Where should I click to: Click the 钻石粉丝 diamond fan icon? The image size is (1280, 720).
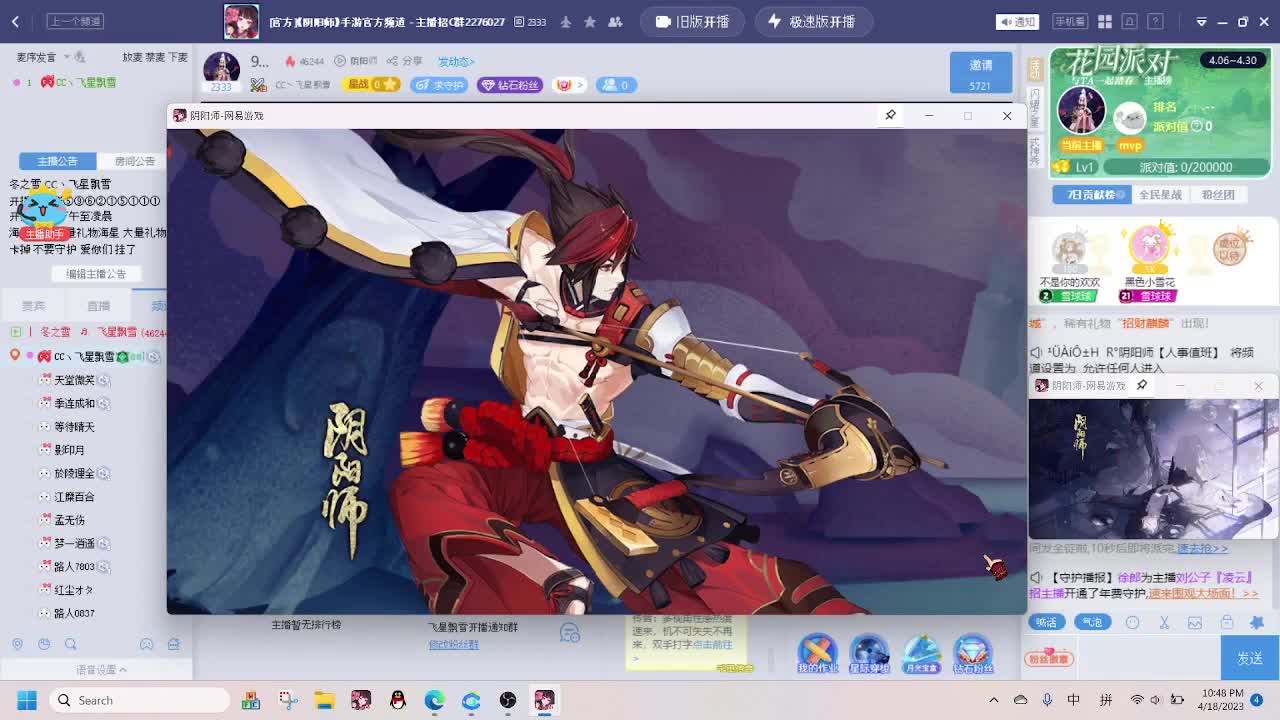(973, 653)
